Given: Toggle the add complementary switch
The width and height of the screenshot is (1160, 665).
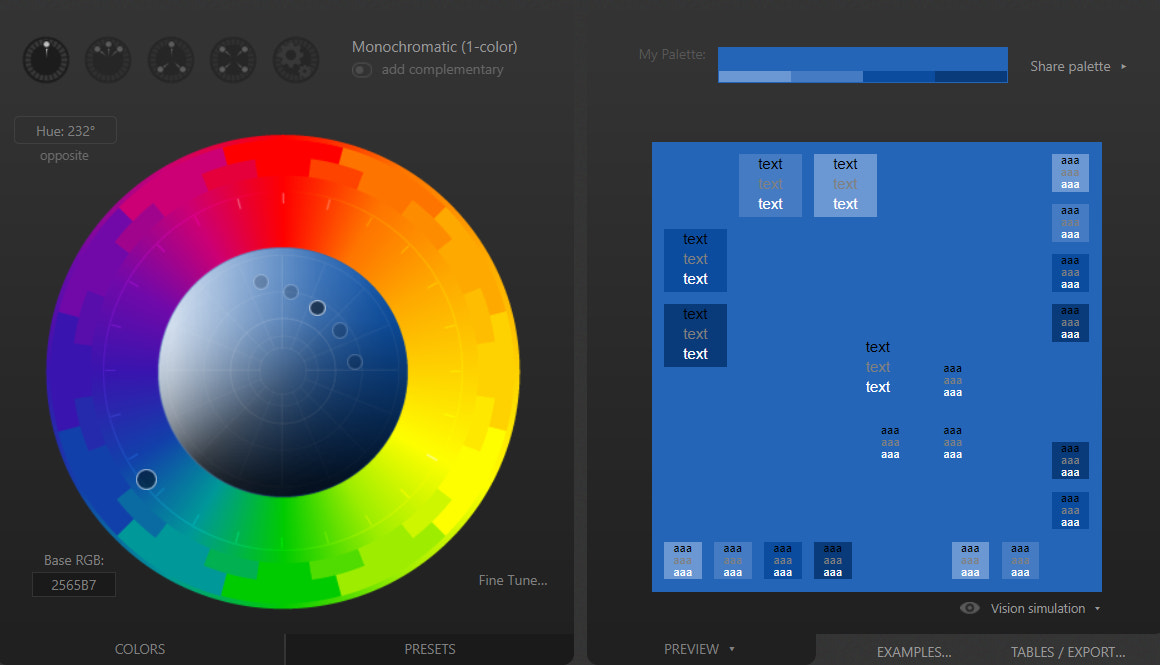Looking at the screenshot, I should point(362,70).
